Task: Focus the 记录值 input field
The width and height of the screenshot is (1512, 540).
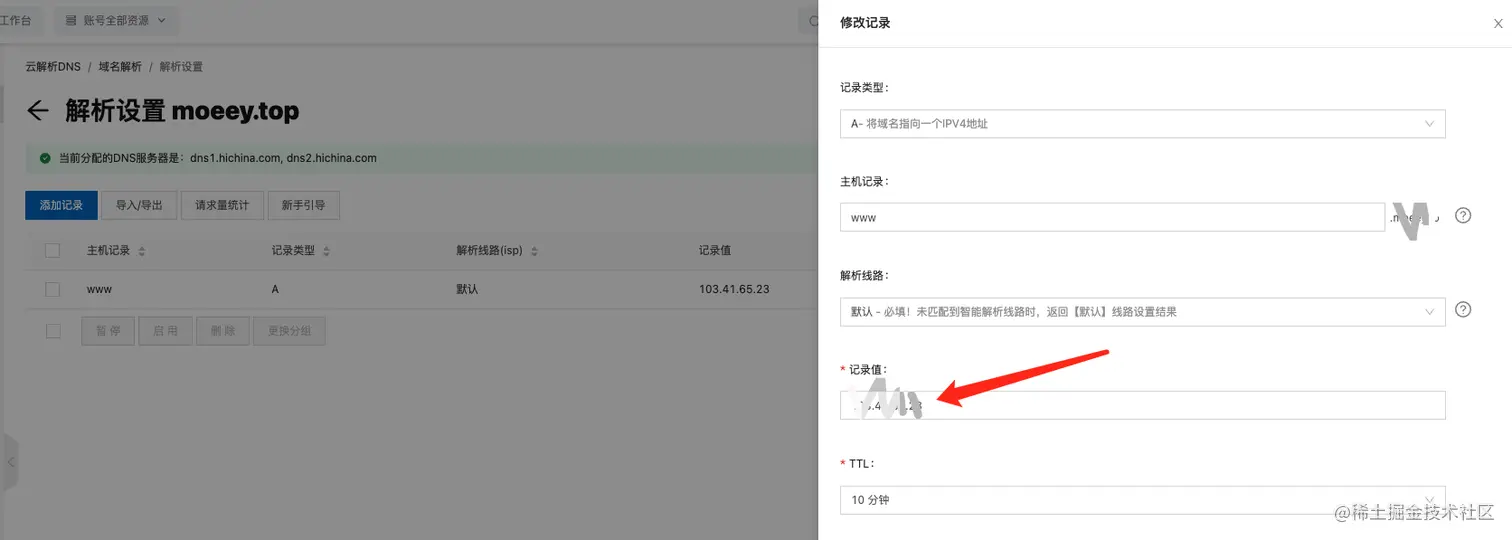Action: (1142, 405)
